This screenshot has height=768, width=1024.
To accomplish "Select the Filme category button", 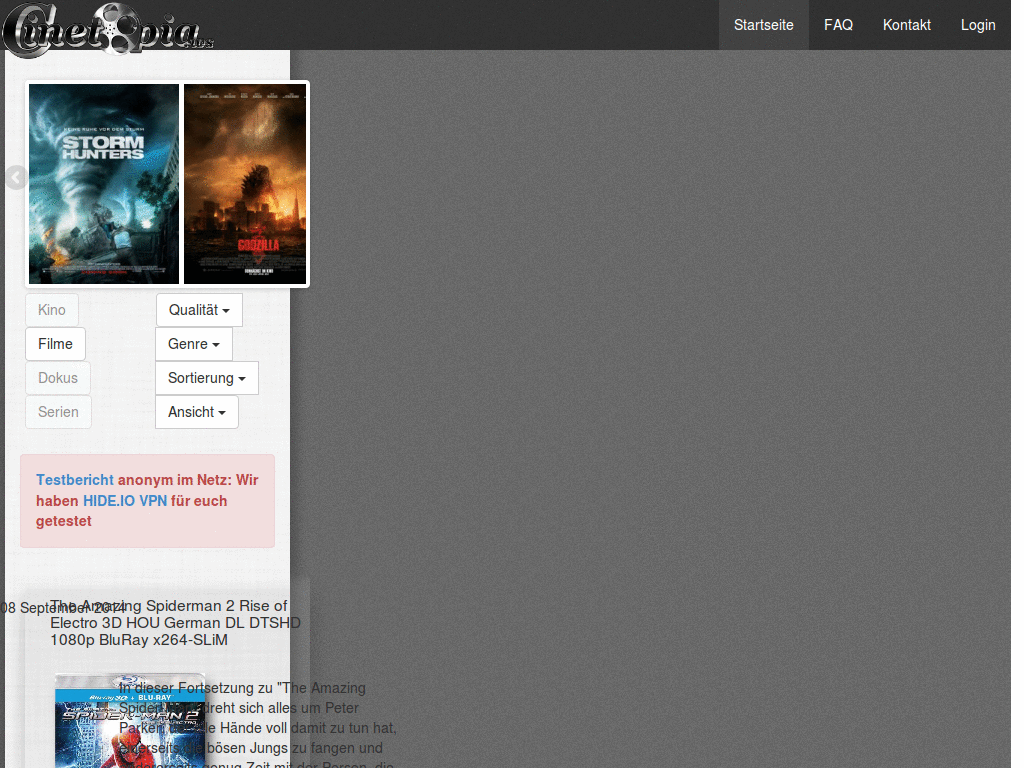I will point(56,344).
